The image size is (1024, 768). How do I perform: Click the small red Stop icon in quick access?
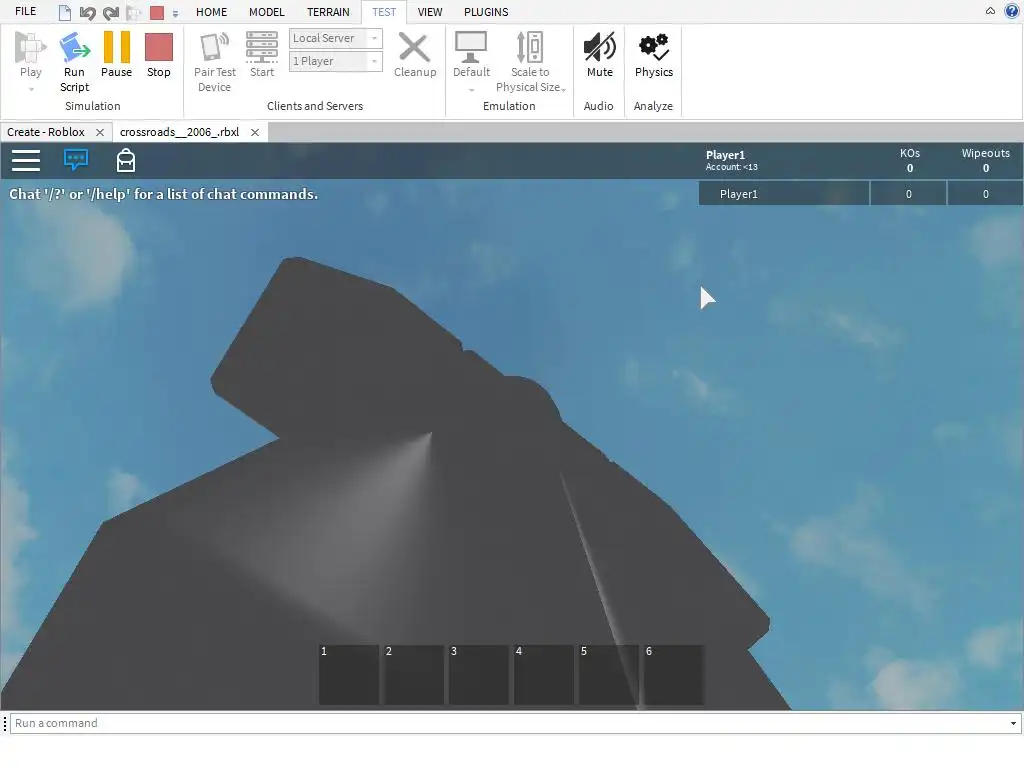(157, 12)
